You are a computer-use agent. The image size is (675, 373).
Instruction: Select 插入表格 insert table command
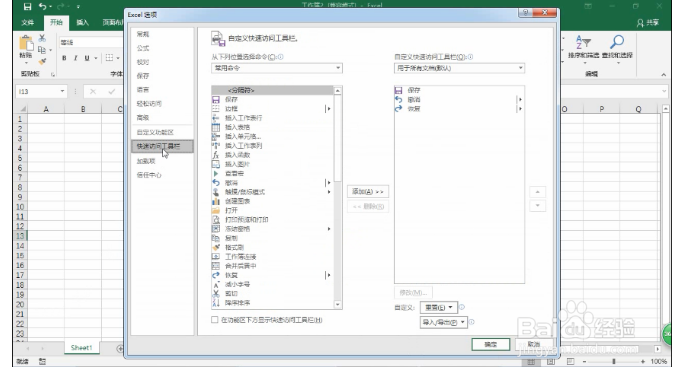click(x=272, y=127)
